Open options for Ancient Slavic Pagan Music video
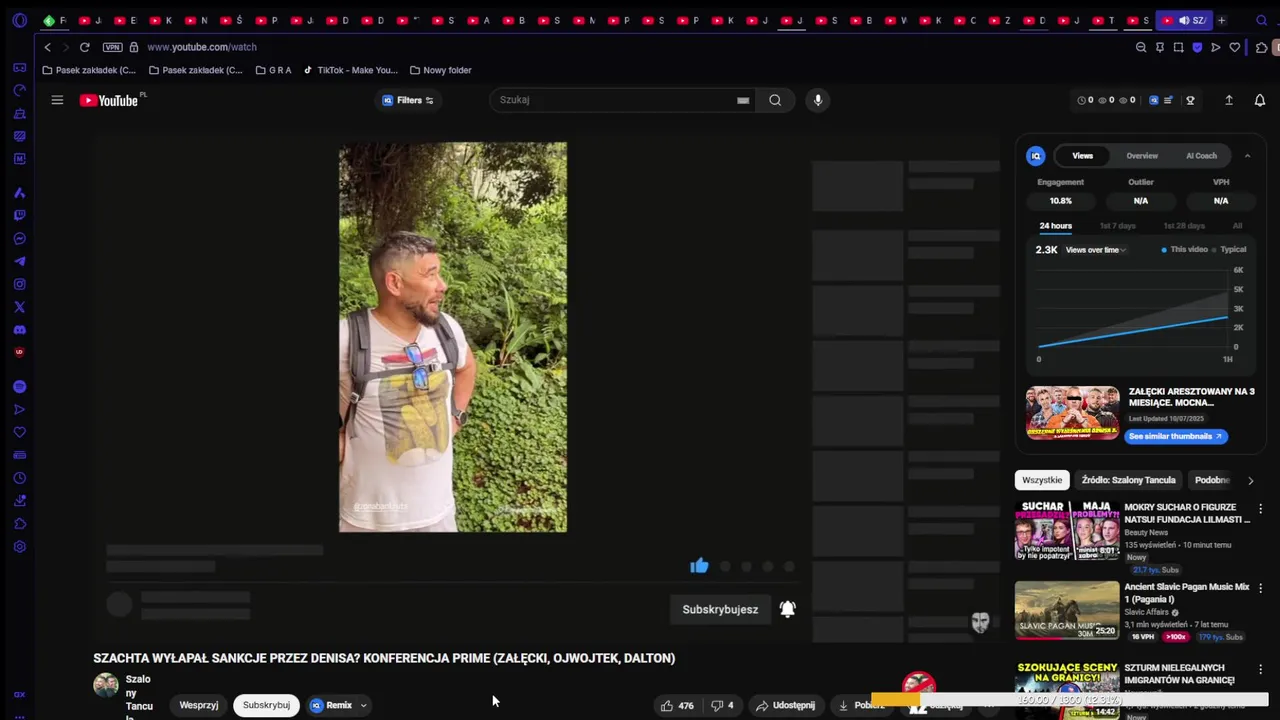This screenshot has width=1280, height=720. pos(1260,588)
